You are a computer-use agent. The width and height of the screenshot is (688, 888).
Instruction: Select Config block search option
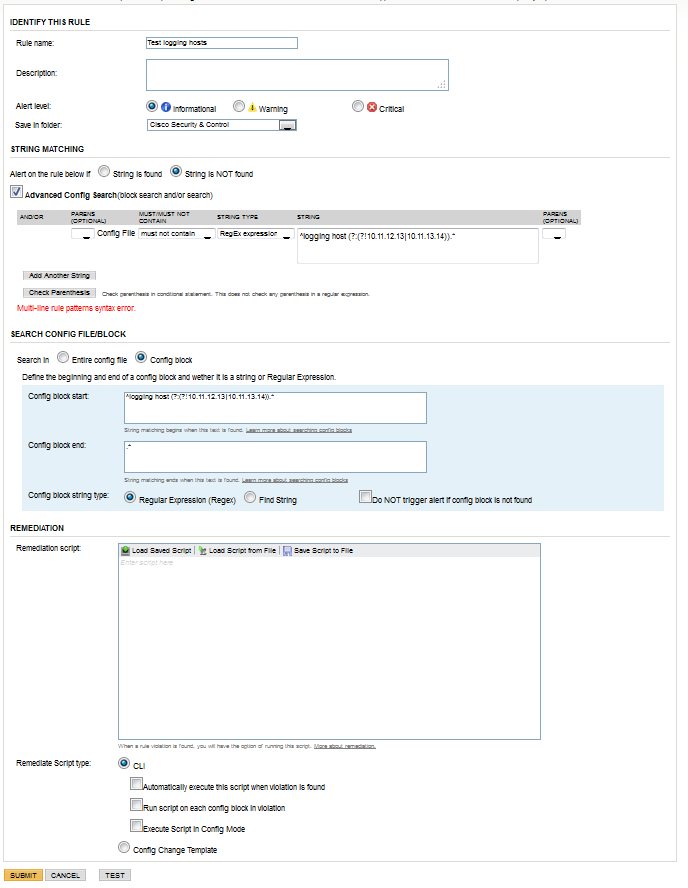(141, 357)
